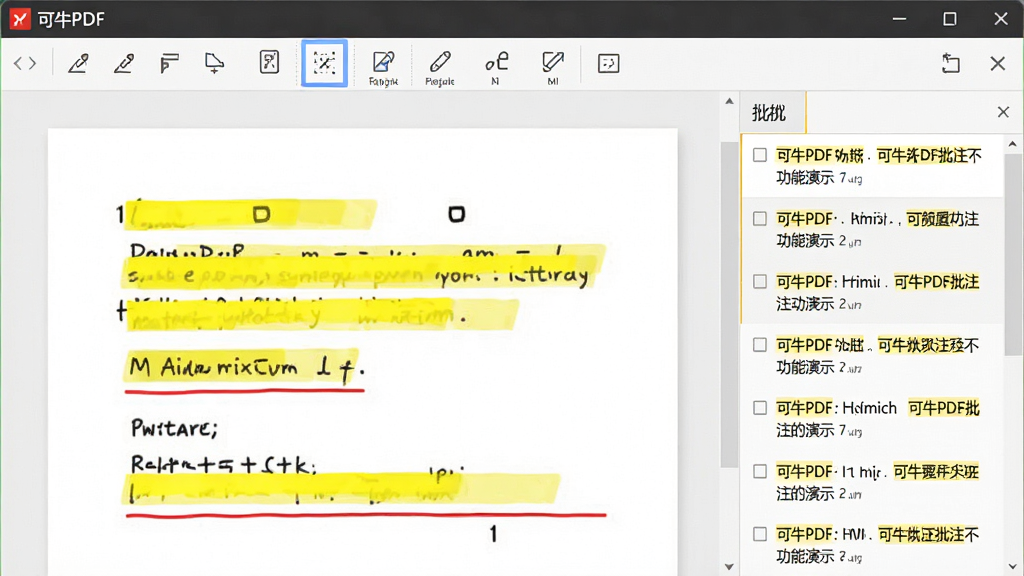Select the pen tool next to the flag icon

(123, 63)
